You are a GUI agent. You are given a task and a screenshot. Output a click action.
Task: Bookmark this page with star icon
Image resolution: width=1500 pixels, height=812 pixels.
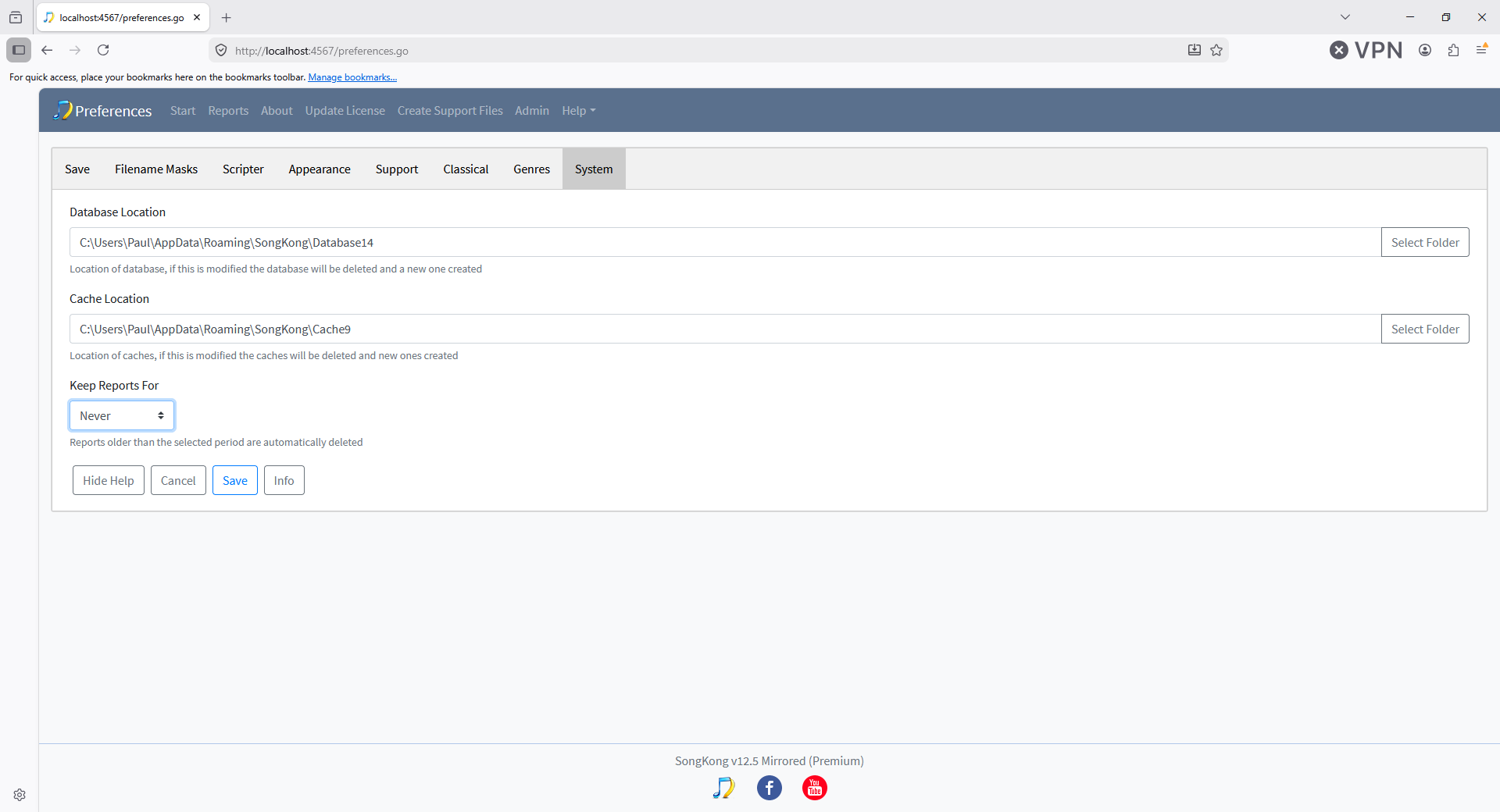pyautogui.click(x=1216, y=50)
